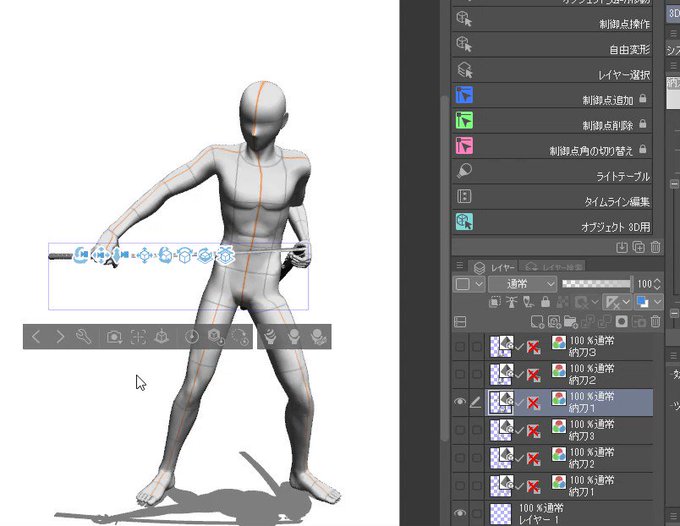Toggle set as reference layer lighthouse icon
This screenshot has height=526, width=680.
click(x=512, y=302)
